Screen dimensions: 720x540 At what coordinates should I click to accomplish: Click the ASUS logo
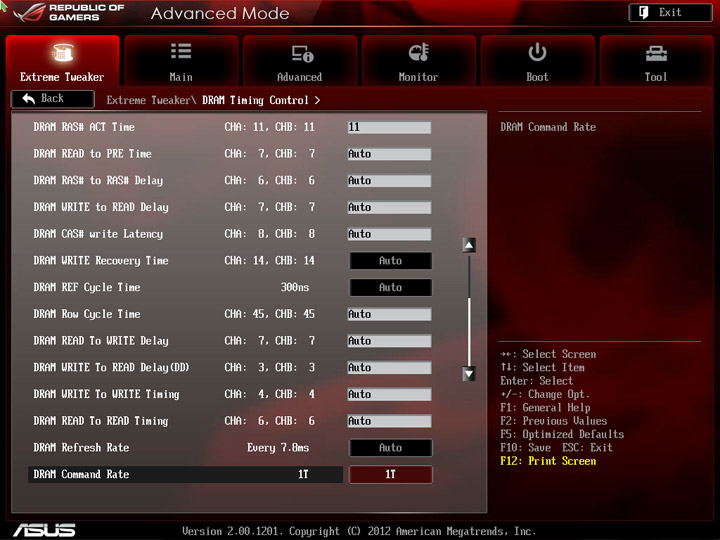pyautogui.click(x=44, y=530)
